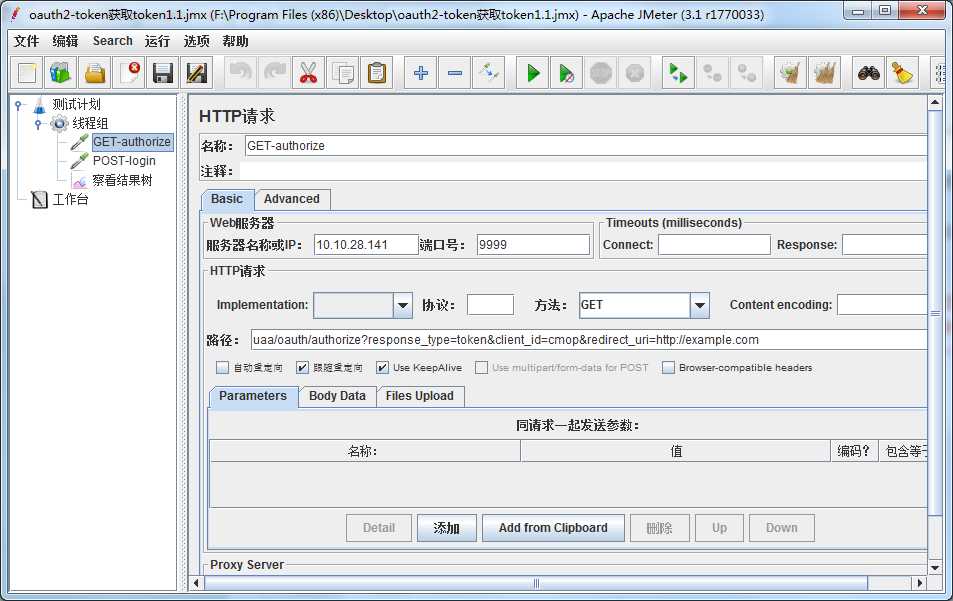Switch to the Files Upload tab
Image resolution: width=953 pixels, height=601 pixels.
[x=420, y=396]
